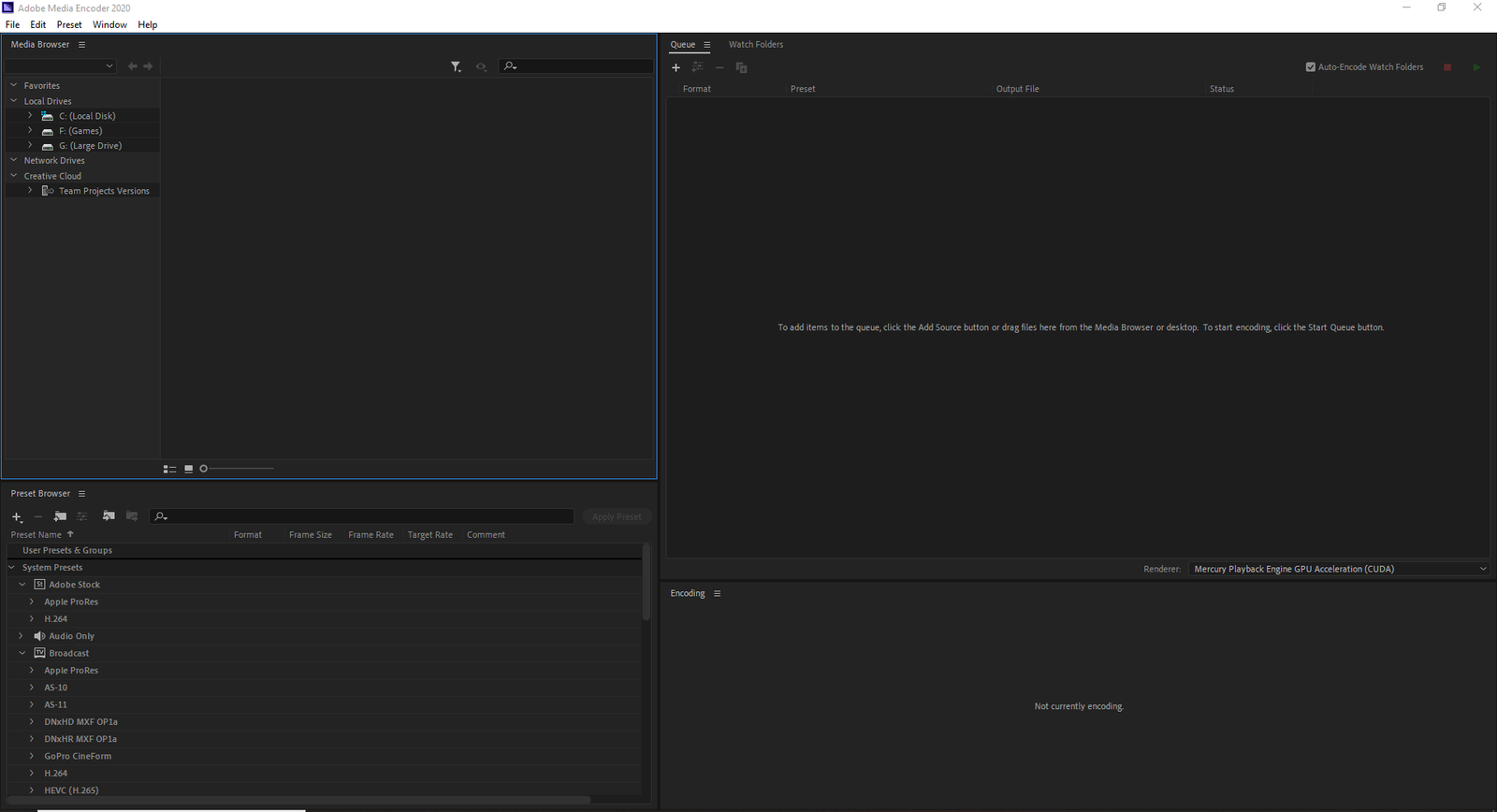Expand Team Projects Versions item
1497x812 pixels.
[30, 191]
